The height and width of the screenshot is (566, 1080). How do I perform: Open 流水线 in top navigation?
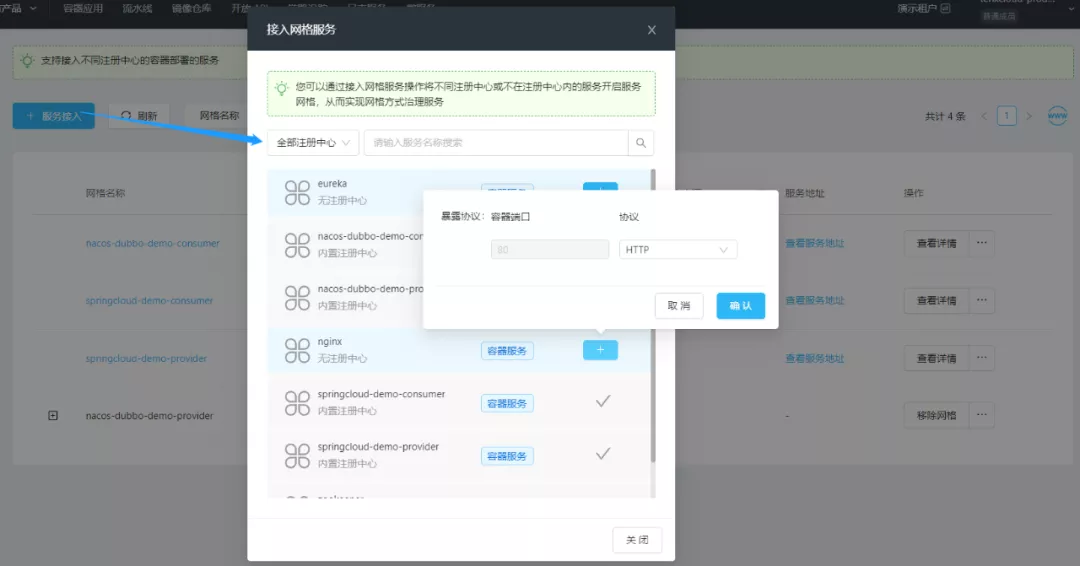[x=137, y=8]
